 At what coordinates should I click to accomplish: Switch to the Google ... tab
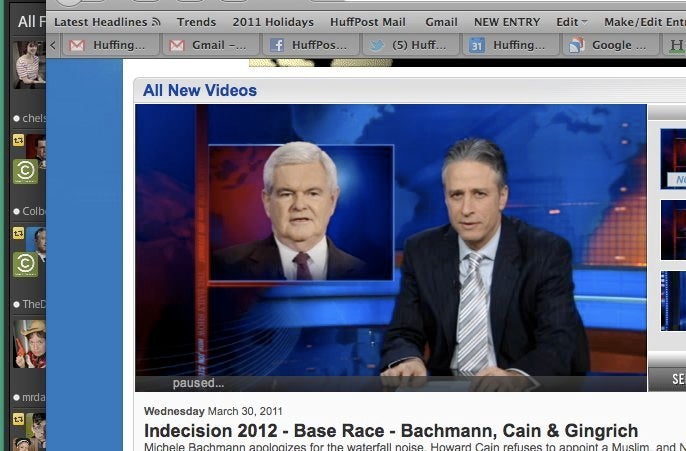point(610,45)
